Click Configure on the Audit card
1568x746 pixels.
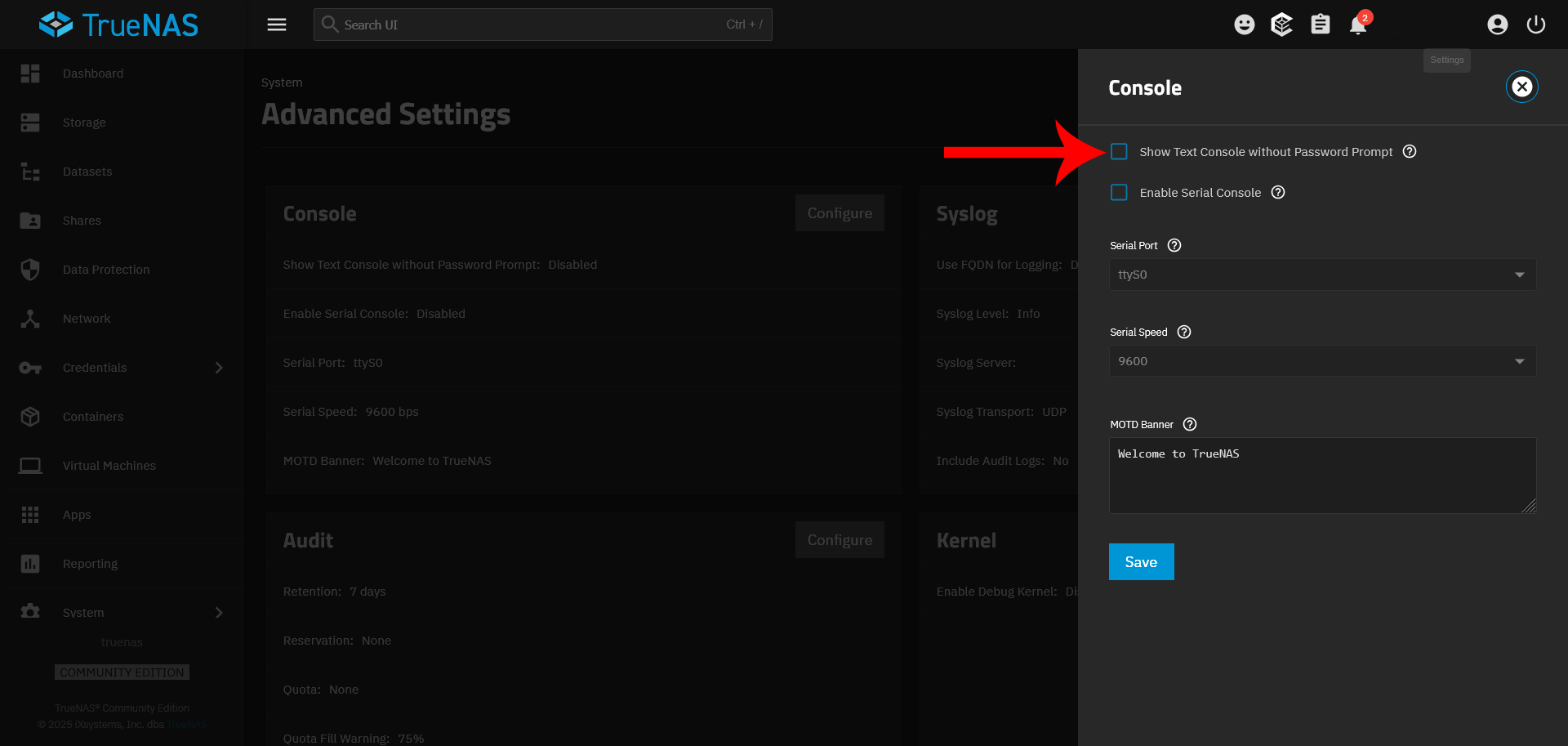[840, 540]
